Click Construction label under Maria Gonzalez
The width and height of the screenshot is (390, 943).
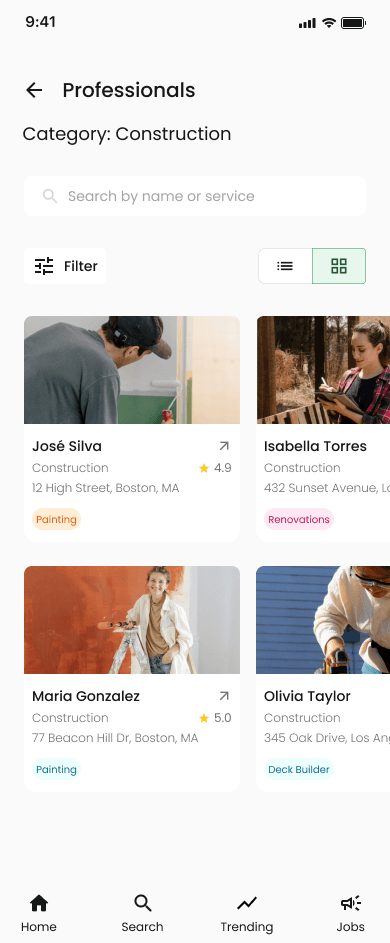click(70, 718)
